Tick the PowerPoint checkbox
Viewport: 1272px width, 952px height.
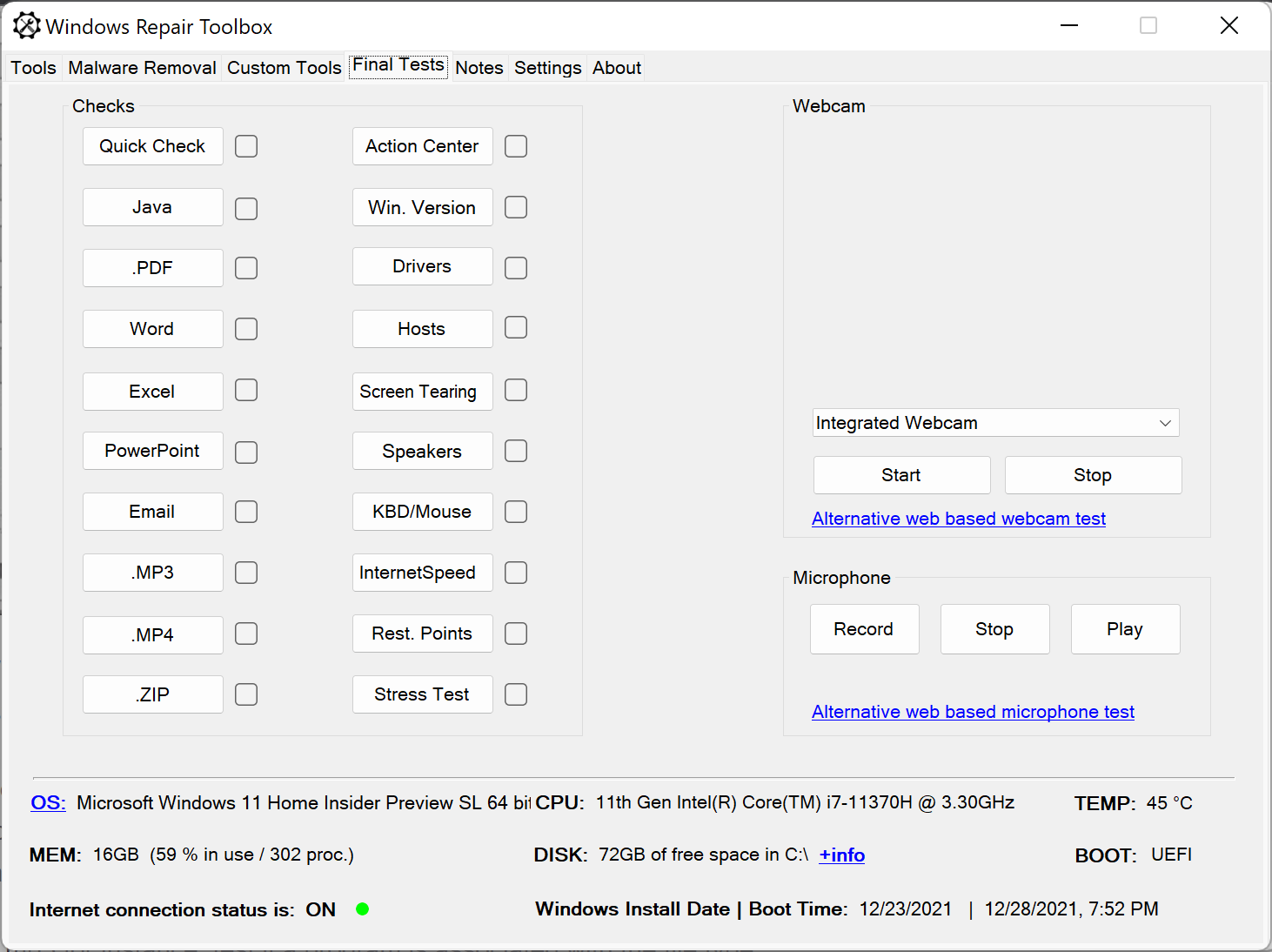coord(246,453)
